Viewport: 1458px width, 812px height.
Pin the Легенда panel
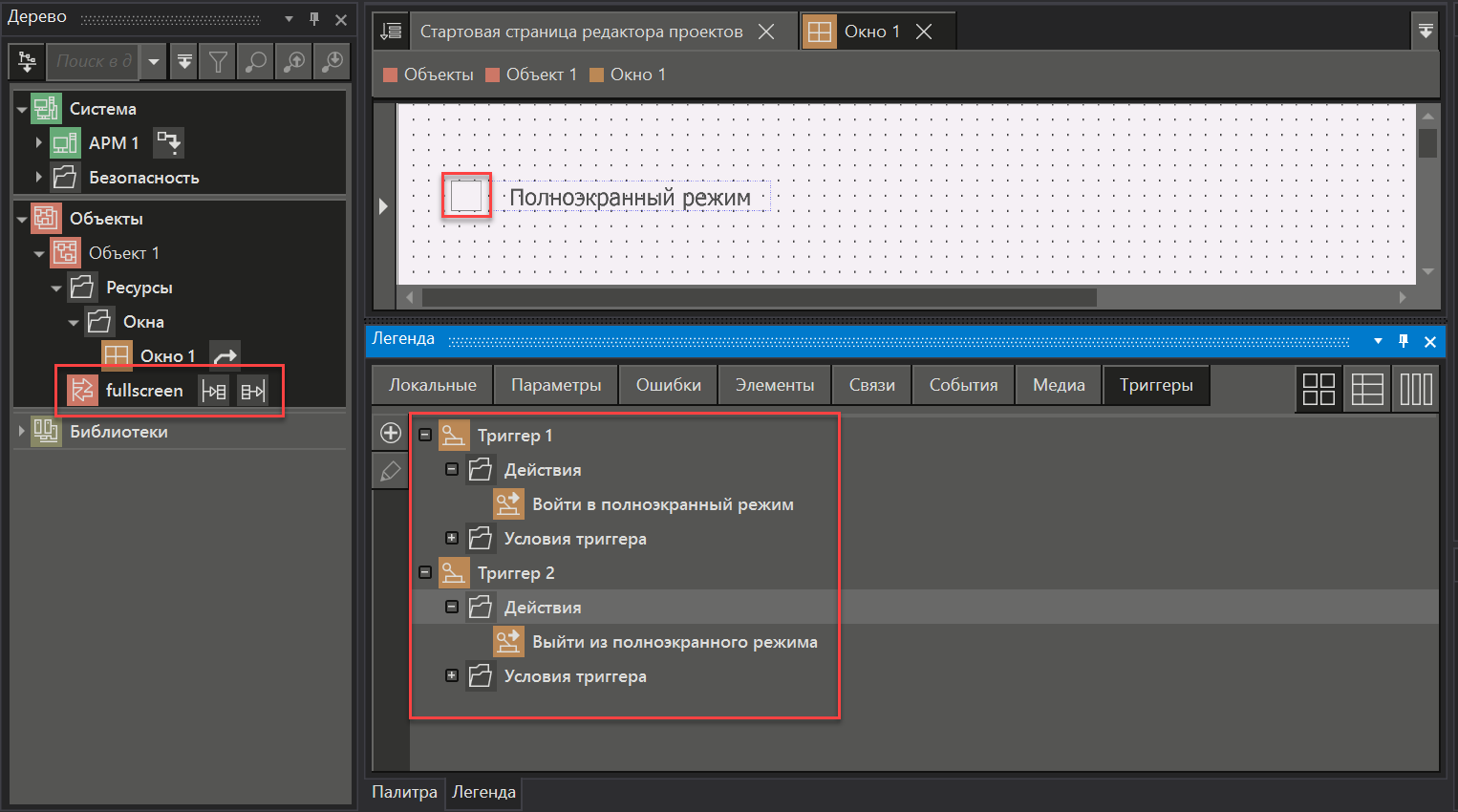[1404, 341]
